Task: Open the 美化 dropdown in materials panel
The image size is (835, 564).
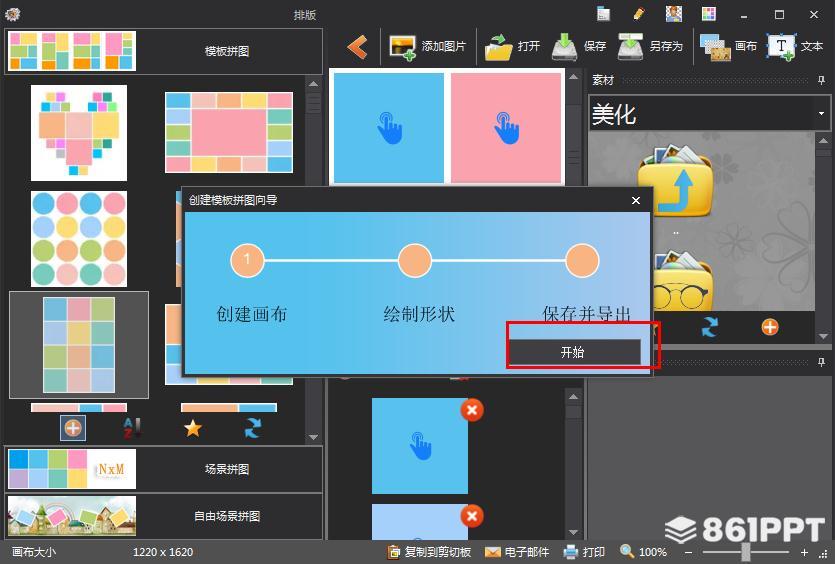Action: pos(821,113)
